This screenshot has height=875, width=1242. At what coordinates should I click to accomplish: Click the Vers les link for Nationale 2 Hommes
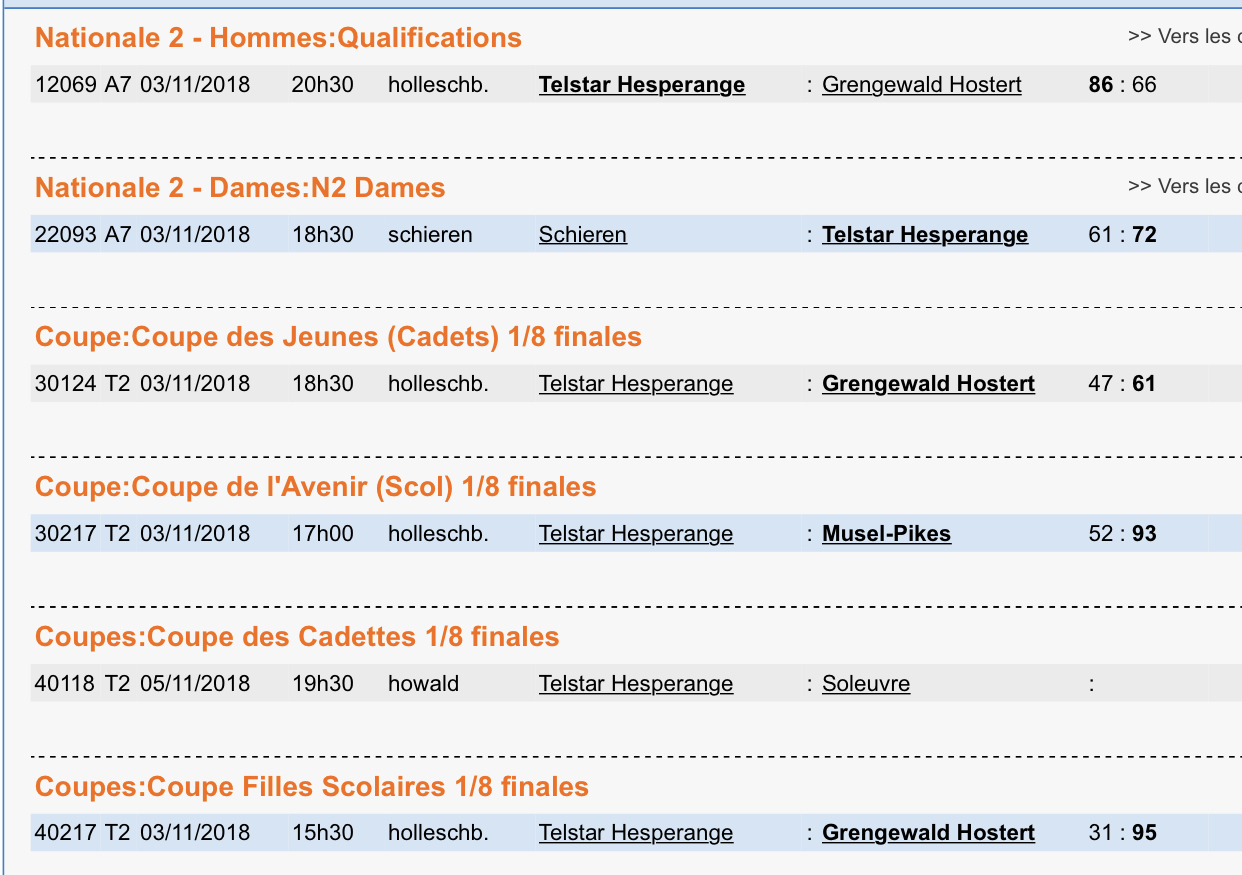(1182, 36)
